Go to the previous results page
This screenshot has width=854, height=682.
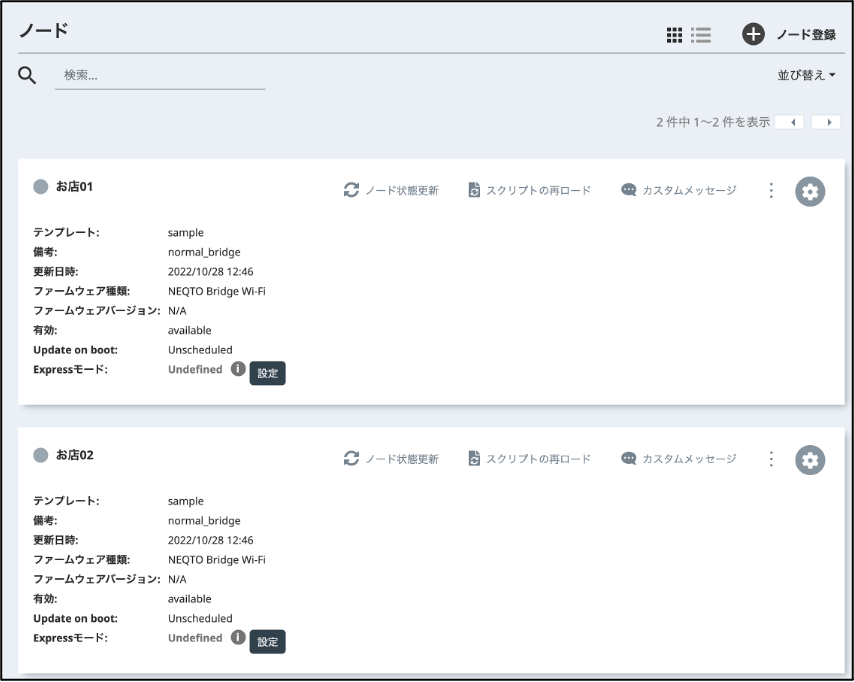pos(790,122)
